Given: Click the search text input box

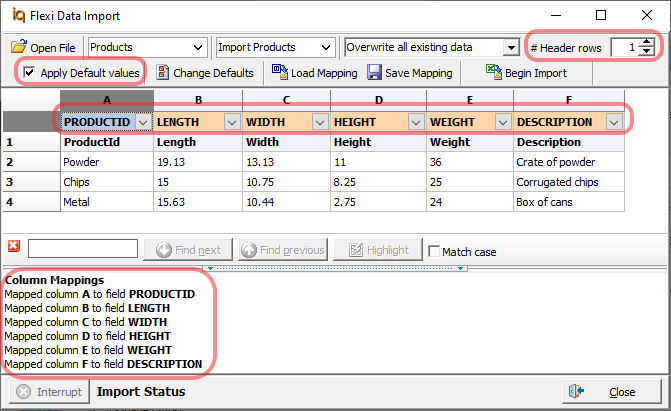Looking at the screenshot, I should (x=83, y=248).
